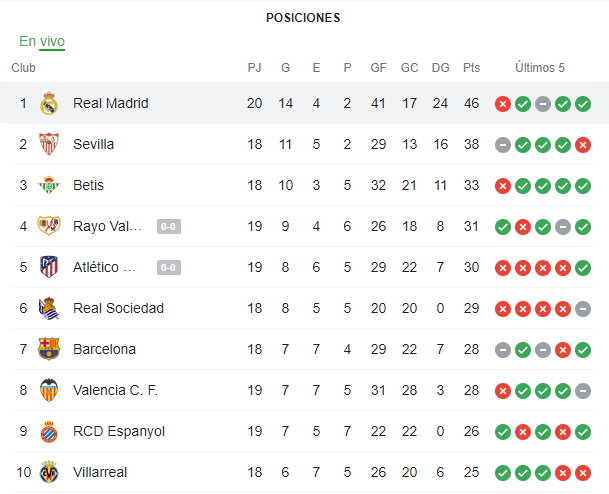Click Atlético's live 0-0 score badge
The image size is (609, 494).
coord(168,267)
